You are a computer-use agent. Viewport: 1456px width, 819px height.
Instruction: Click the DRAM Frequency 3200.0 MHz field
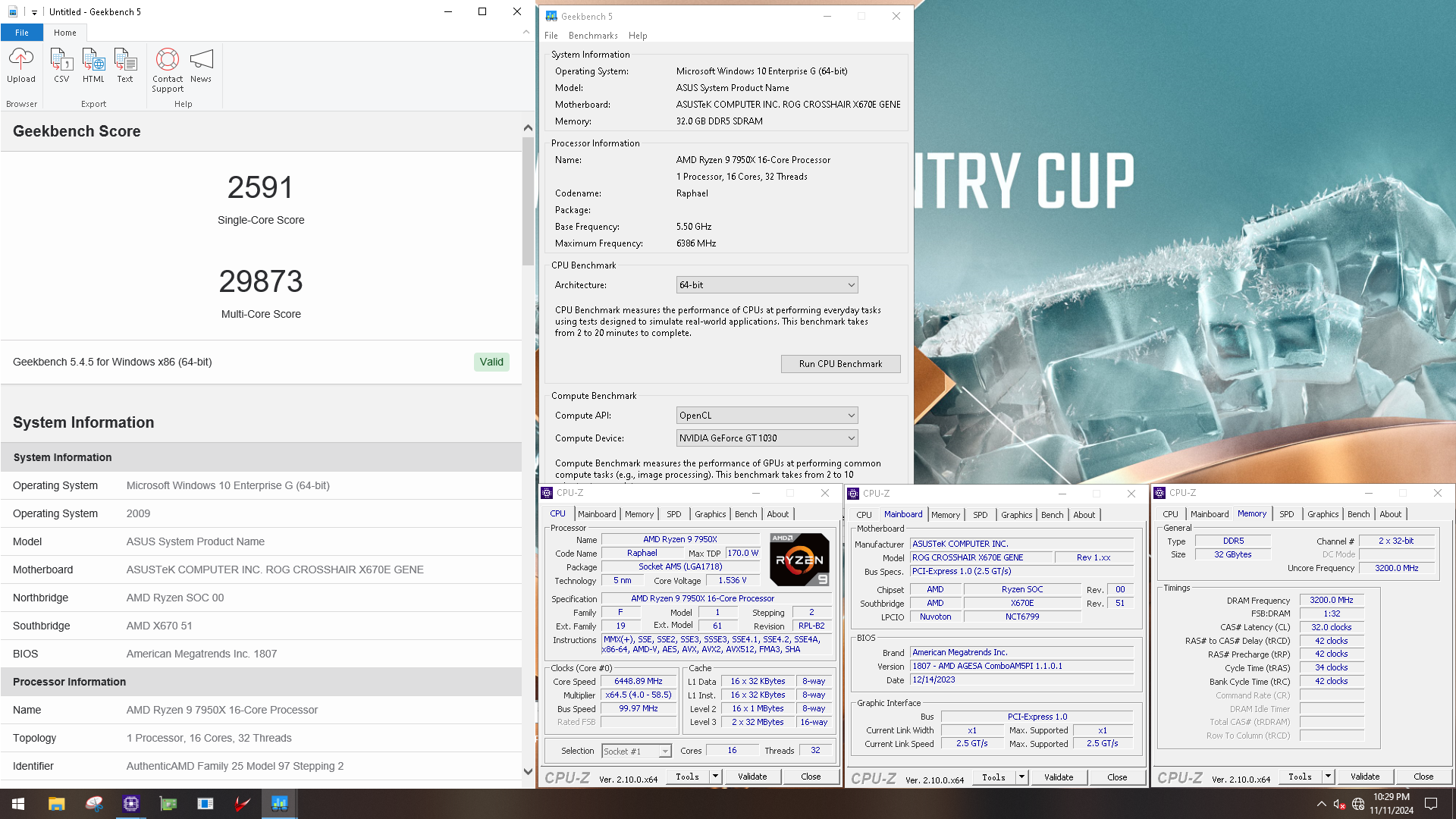click(1331, 600)
